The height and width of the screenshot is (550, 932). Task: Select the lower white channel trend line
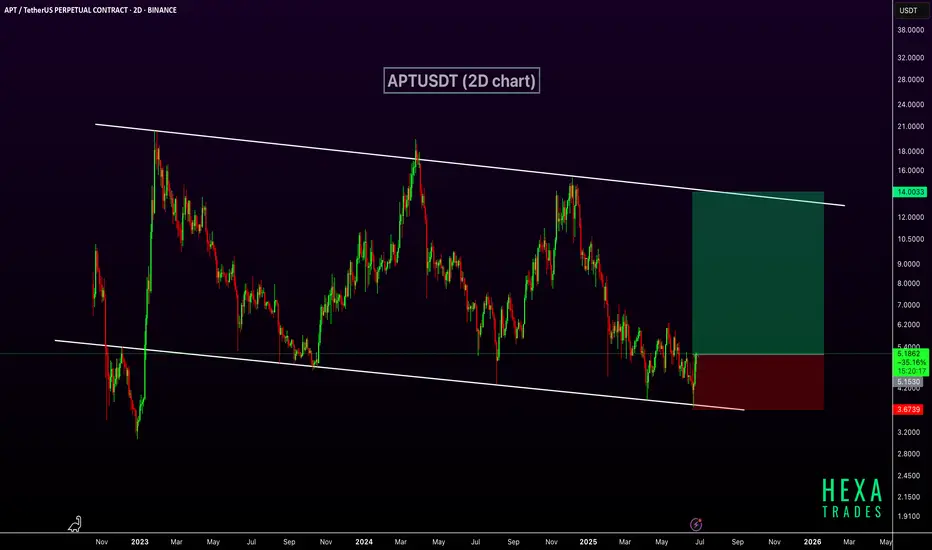click(399, 375)
